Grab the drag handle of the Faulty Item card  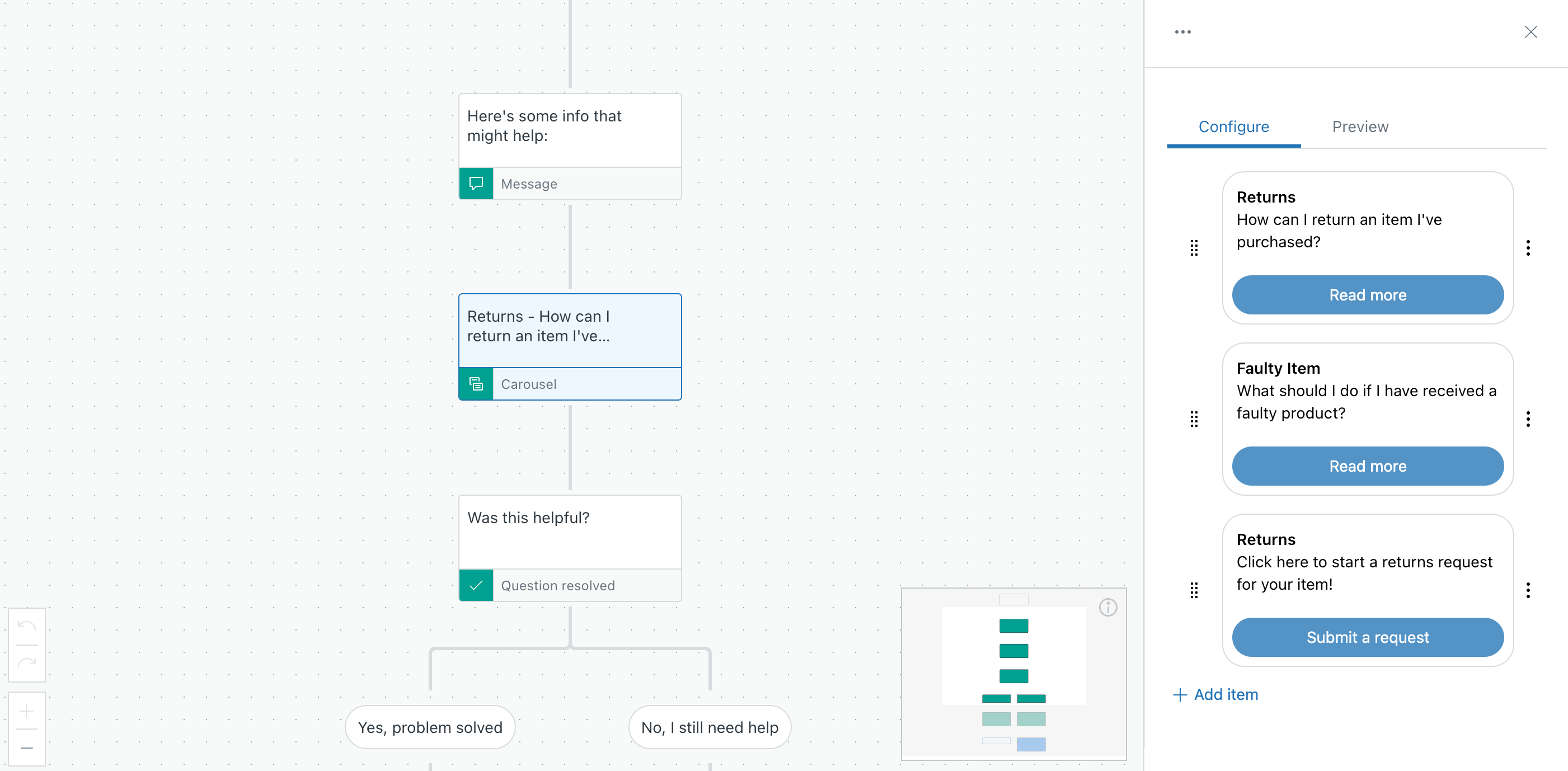click(x=1193, y=419)
